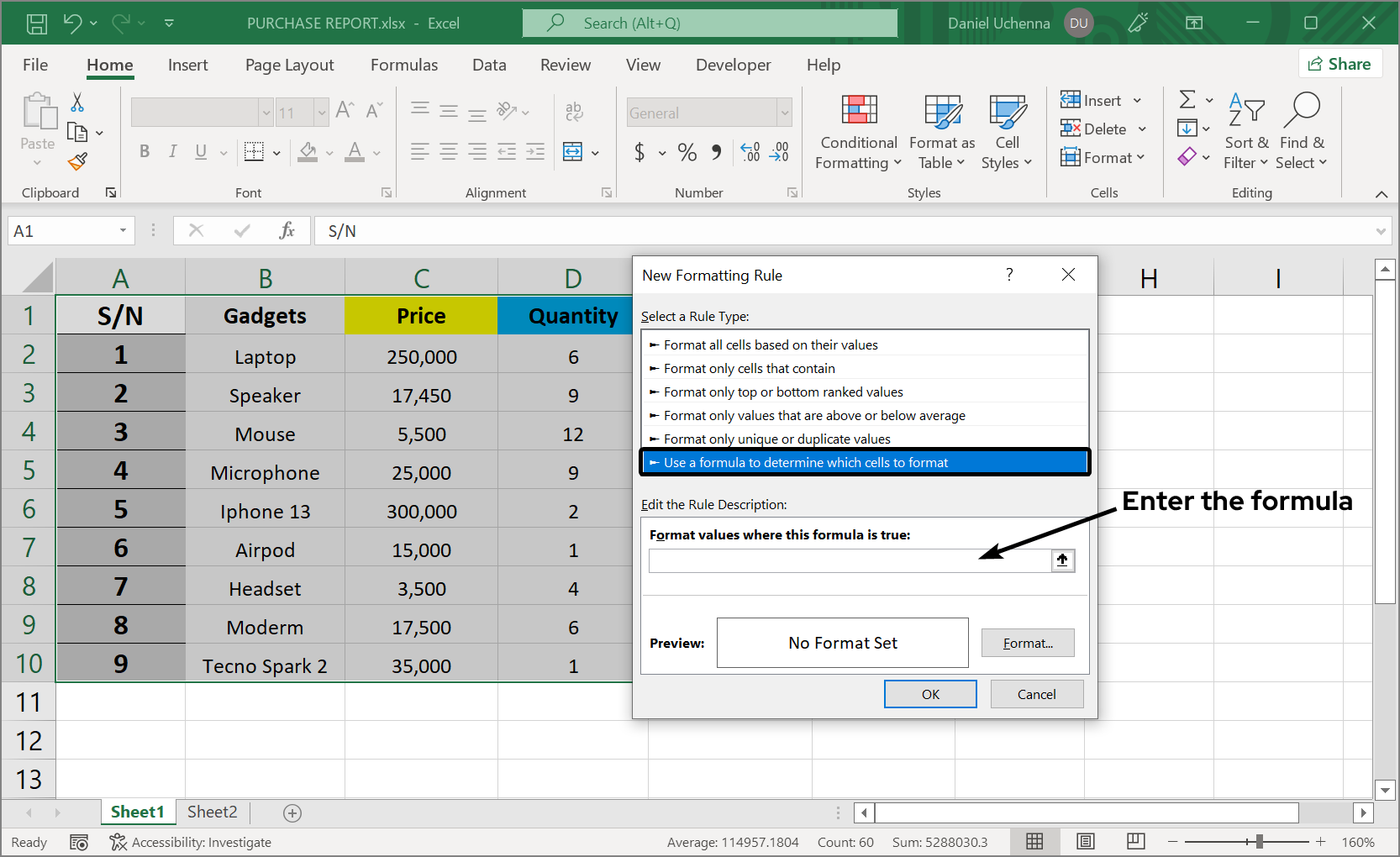Image resolution: width=1400 pixels, height=857 pixels.
Task: Click the collapse dialog arrow beside formula box
Action: 1062,560
